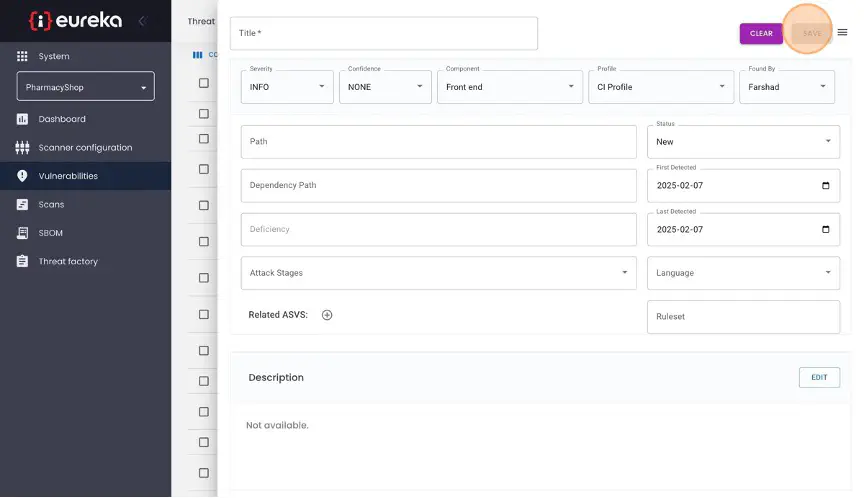Click EDIT in the Description section
The width and height of the screenshot is (864, 498).
819,377
